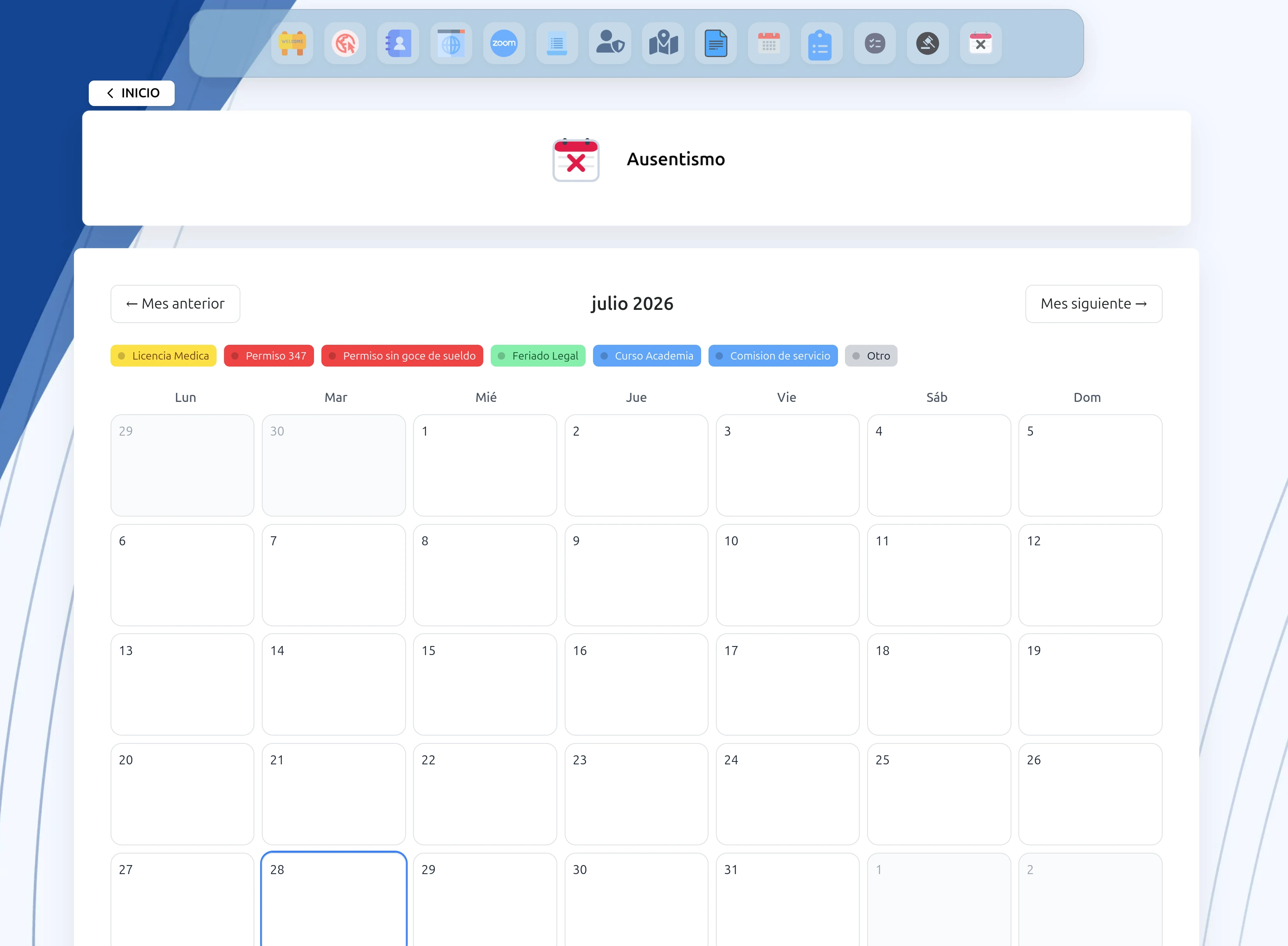Open the Welcome sign icon in dock
1288x946 pixels.
[292, 44]
